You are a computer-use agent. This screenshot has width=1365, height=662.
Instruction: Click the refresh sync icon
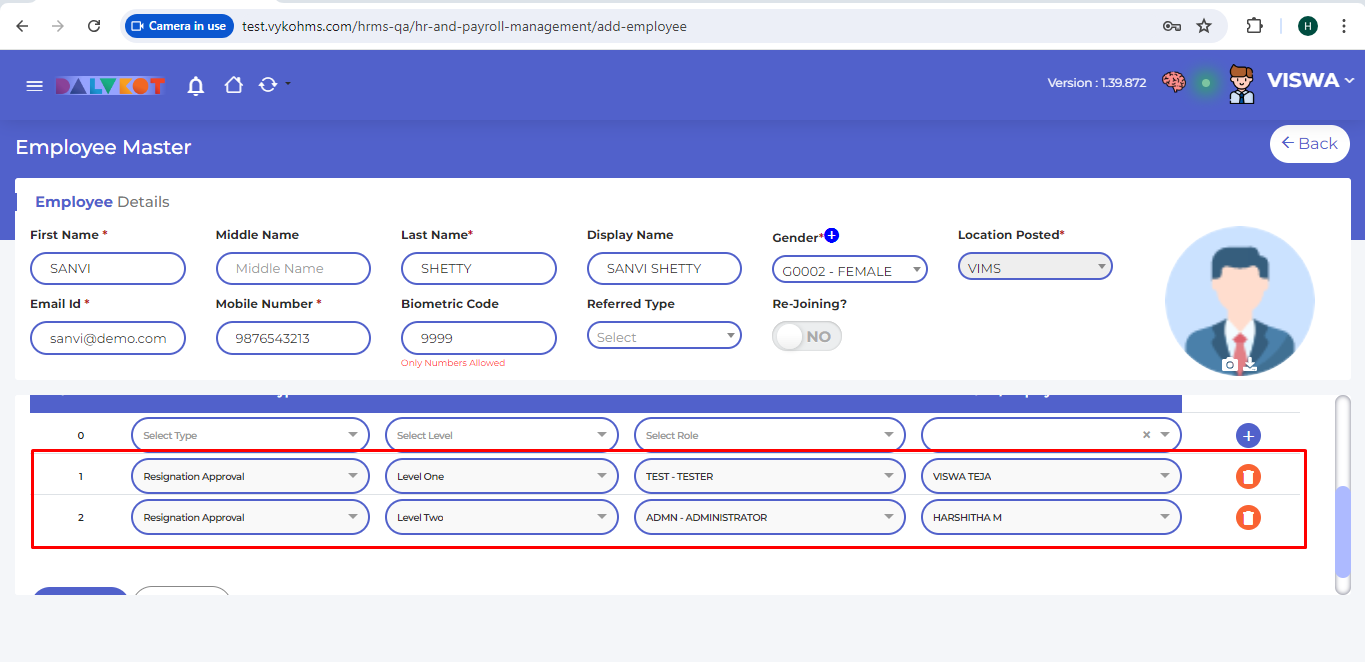click(x=268, y=86)
